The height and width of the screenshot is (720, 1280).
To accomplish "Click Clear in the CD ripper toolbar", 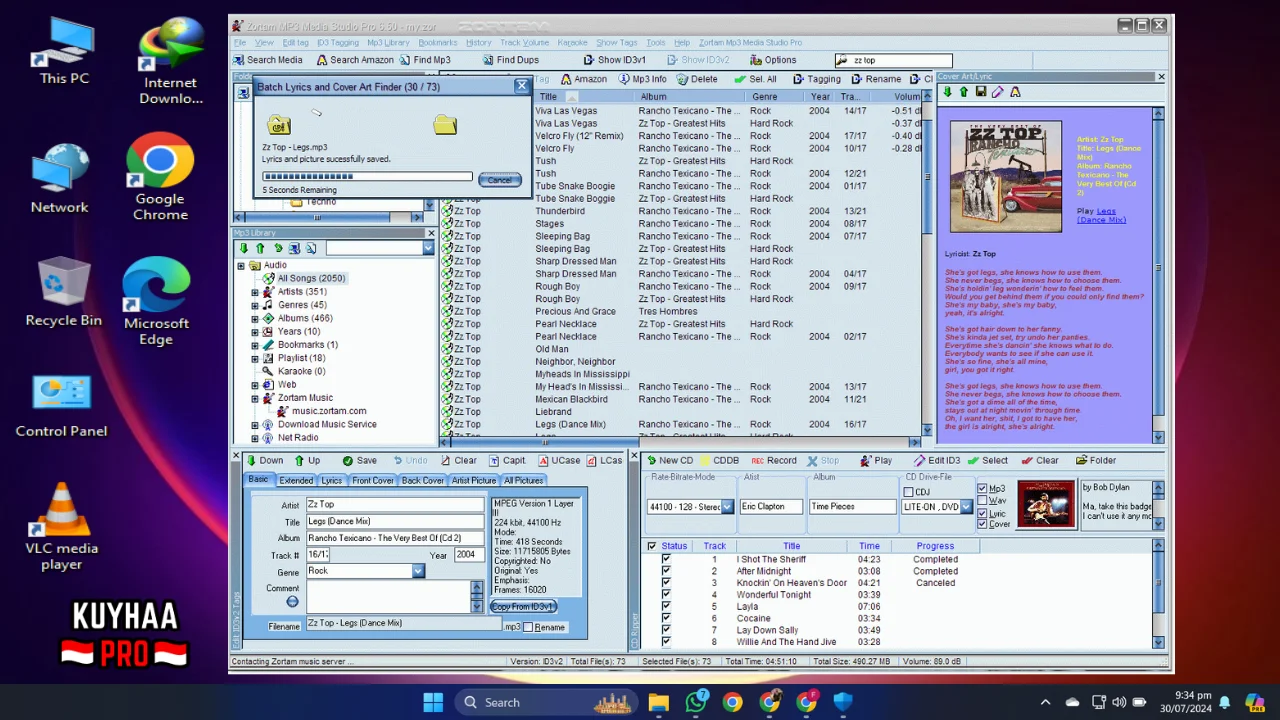I will point(1040,461).
